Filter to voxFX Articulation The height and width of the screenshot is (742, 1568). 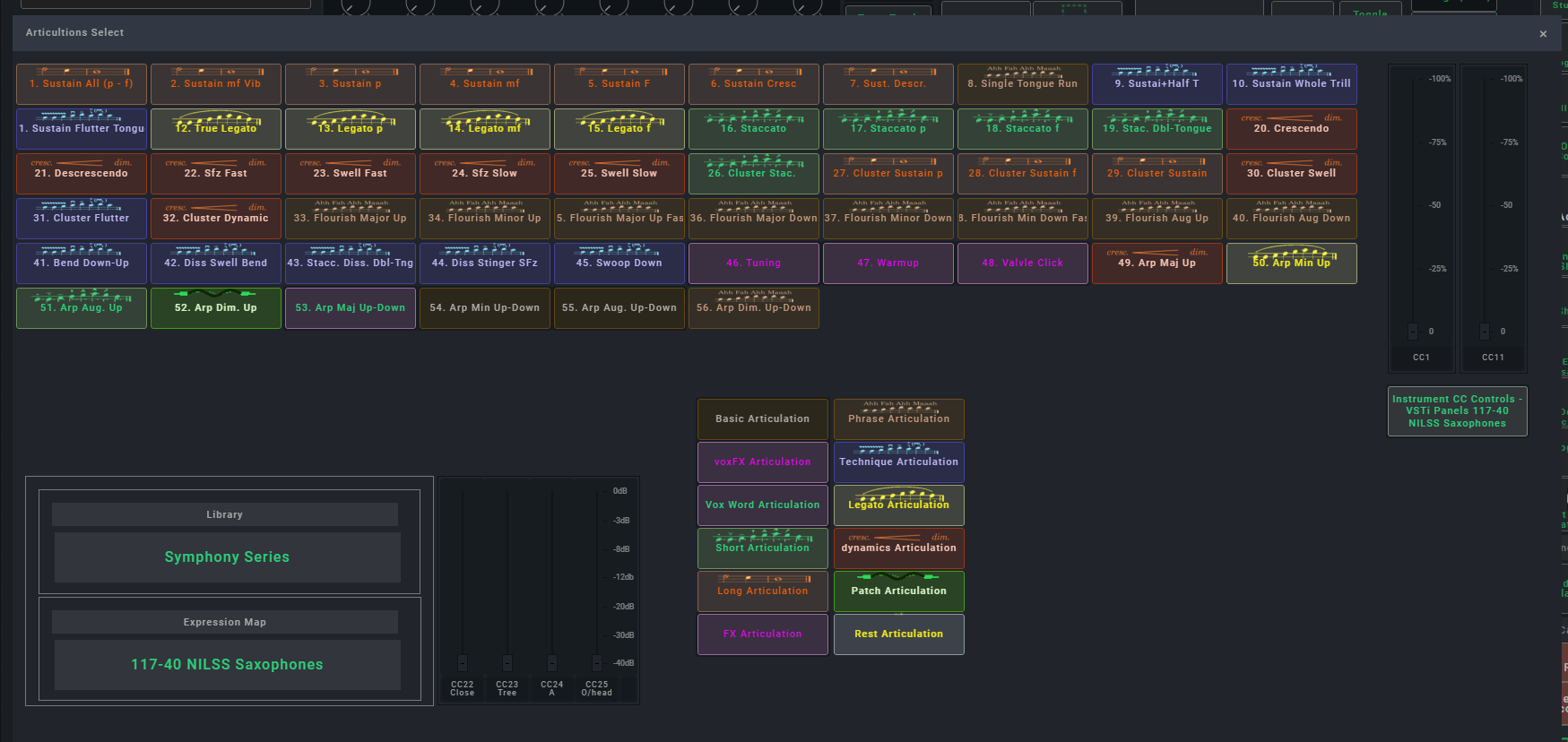763,462
